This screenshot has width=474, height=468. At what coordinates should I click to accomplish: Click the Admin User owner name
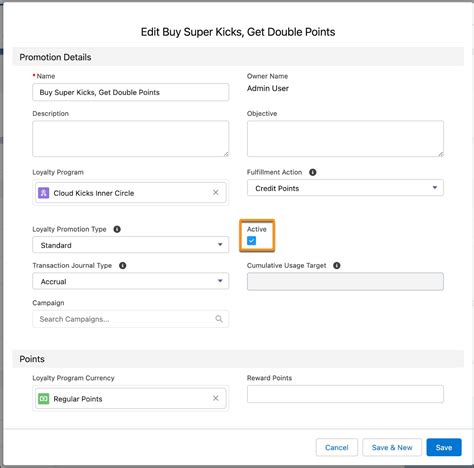pyautogui.click(x=268, y=88)
